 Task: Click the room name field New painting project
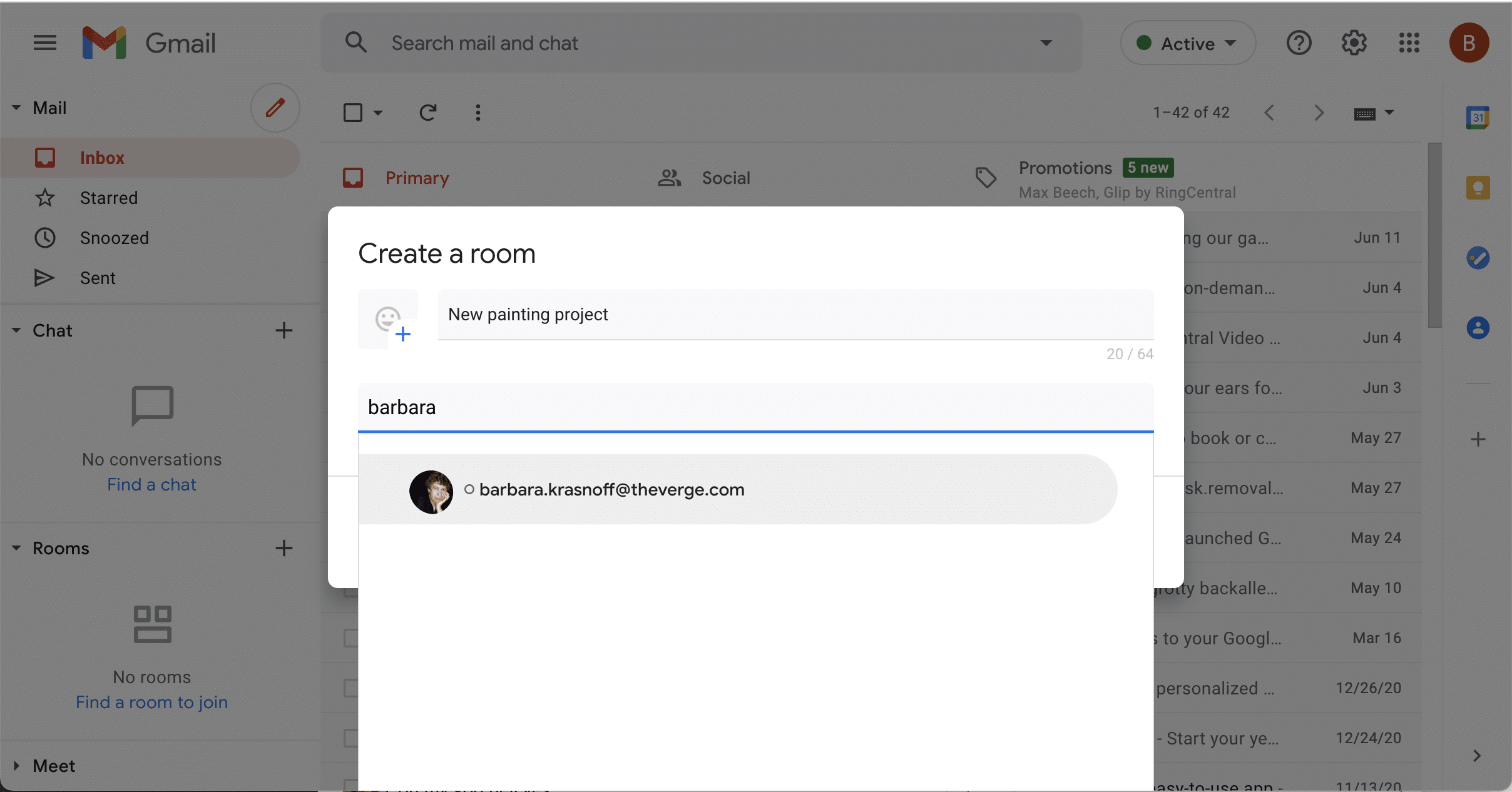[795, 315]
